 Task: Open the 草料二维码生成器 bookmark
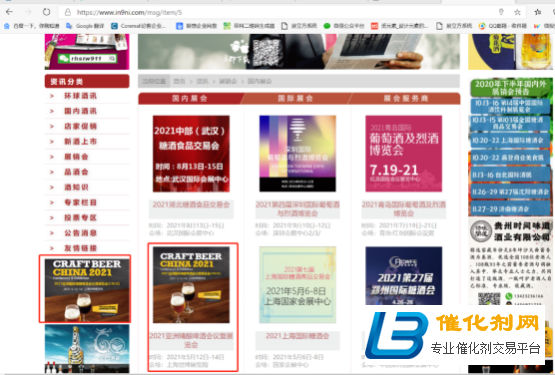point(249,26)
